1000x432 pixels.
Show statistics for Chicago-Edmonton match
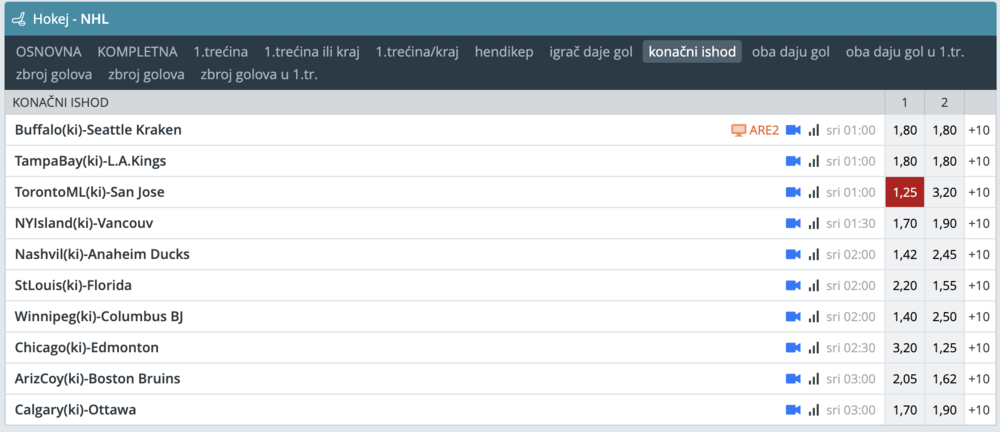(813, 348)
